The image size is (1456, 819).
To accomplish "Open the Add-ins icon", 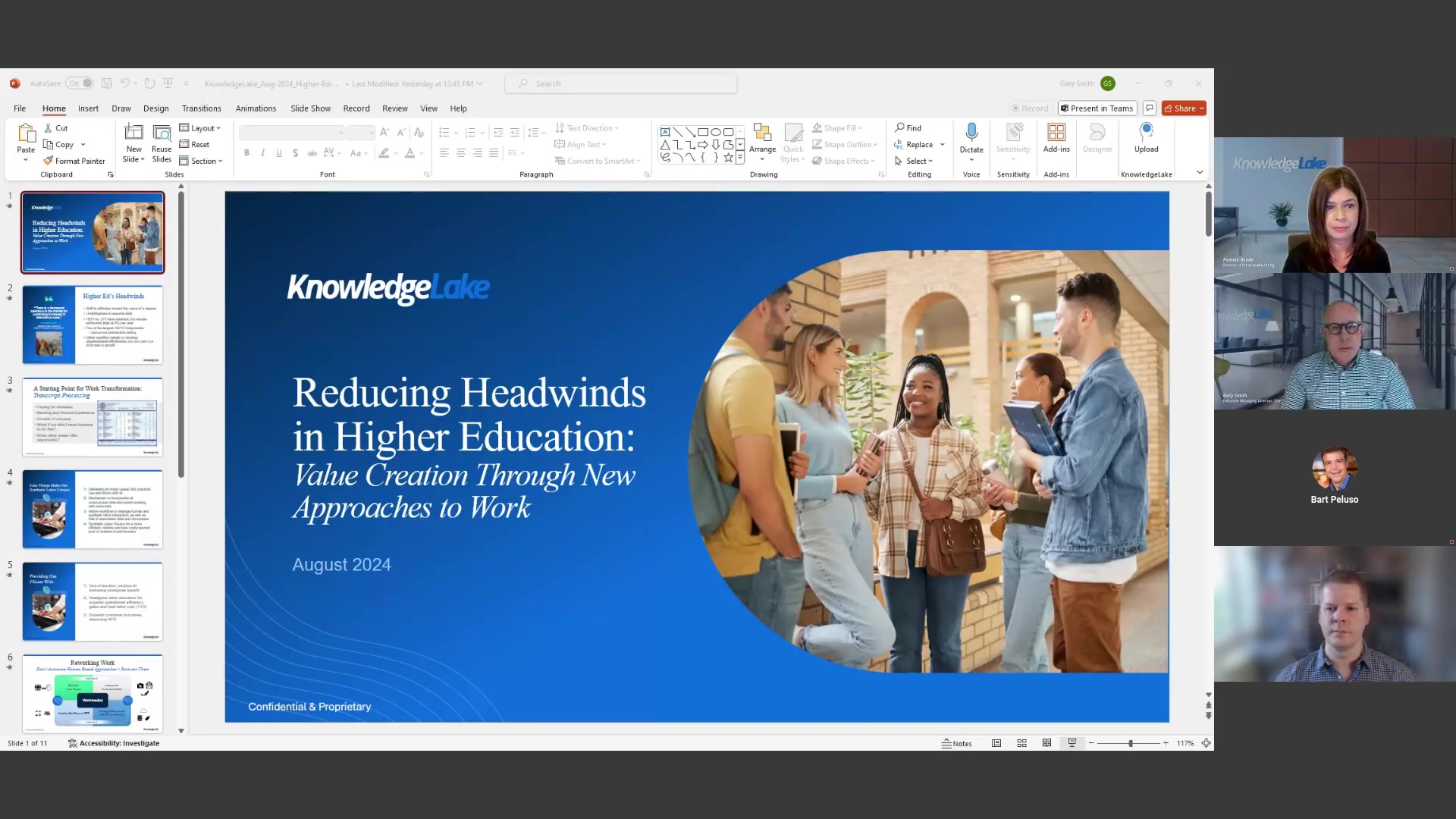I will coord(1056,133).
